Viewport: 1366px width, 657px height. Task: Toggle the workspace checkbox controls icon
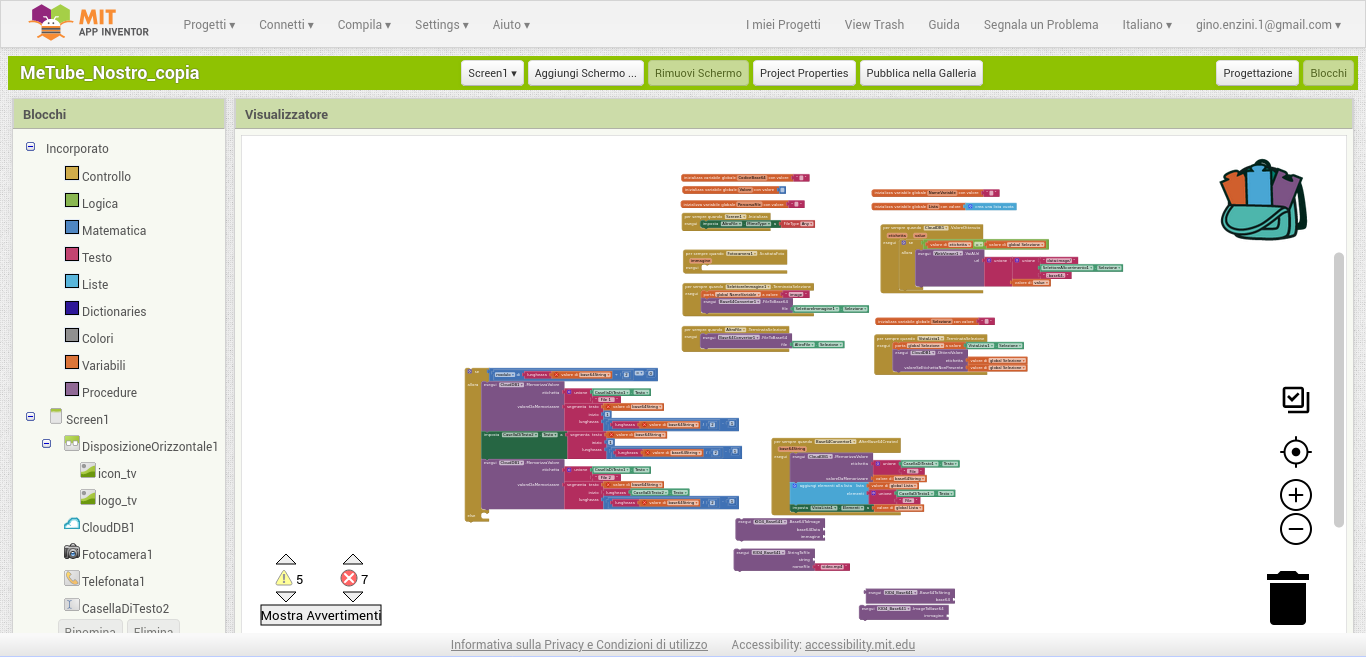(x=1296, y=400)
